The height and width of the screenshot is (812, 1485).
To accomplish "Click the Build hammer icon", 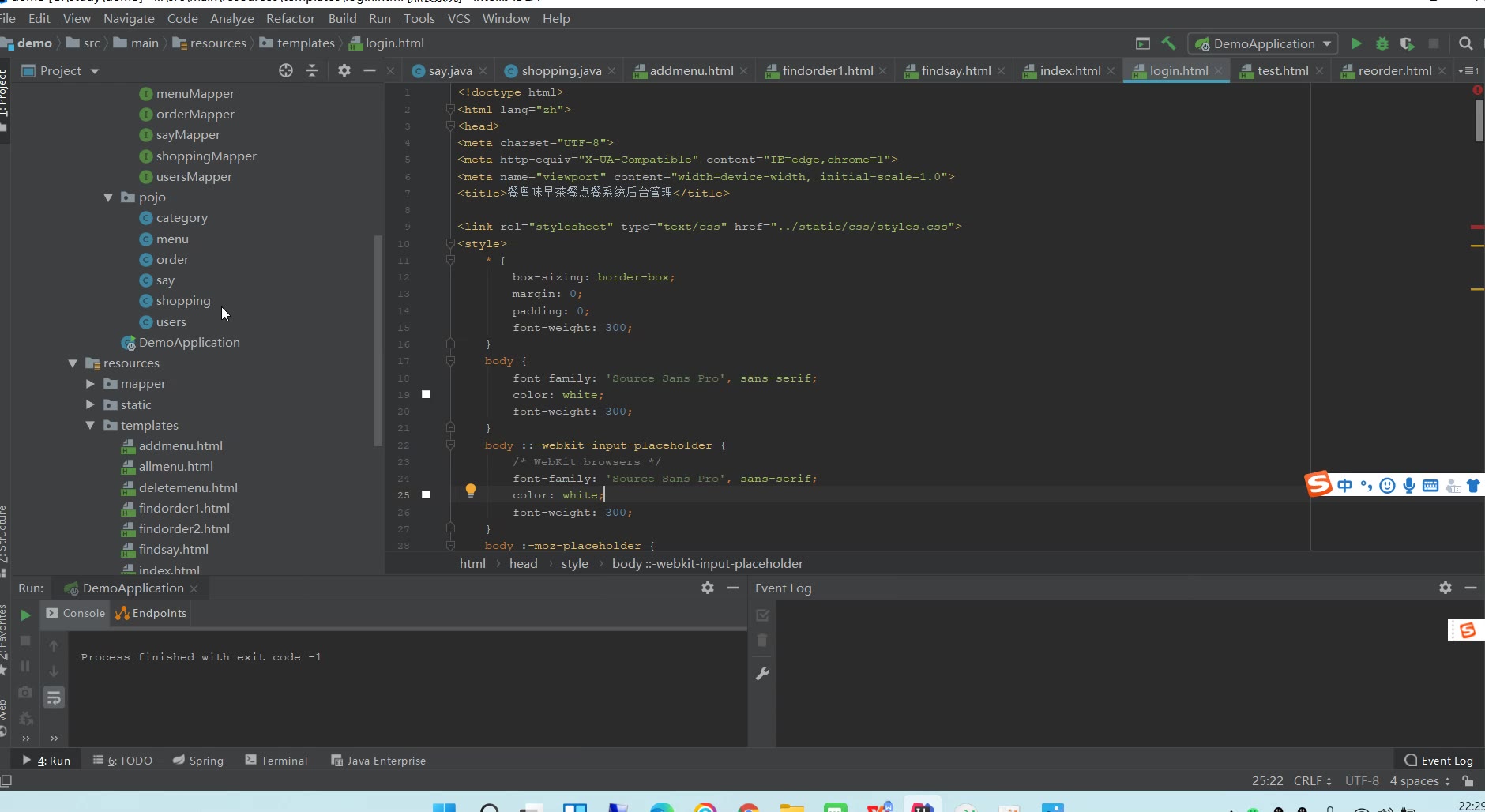I will coord(1168,44).
